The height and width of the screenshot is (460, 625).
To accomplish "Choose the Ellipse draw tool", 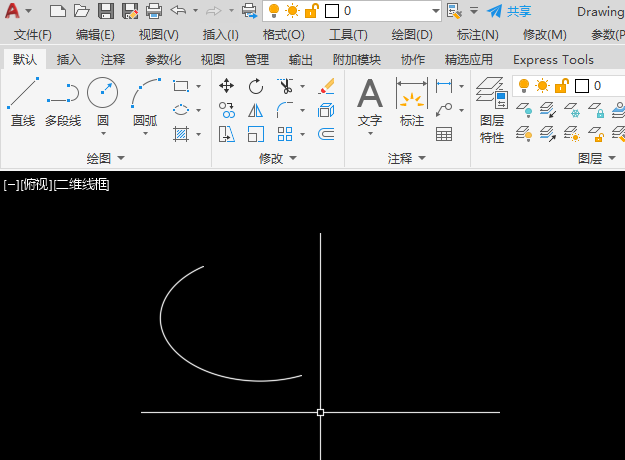I will tap(181, 110).
